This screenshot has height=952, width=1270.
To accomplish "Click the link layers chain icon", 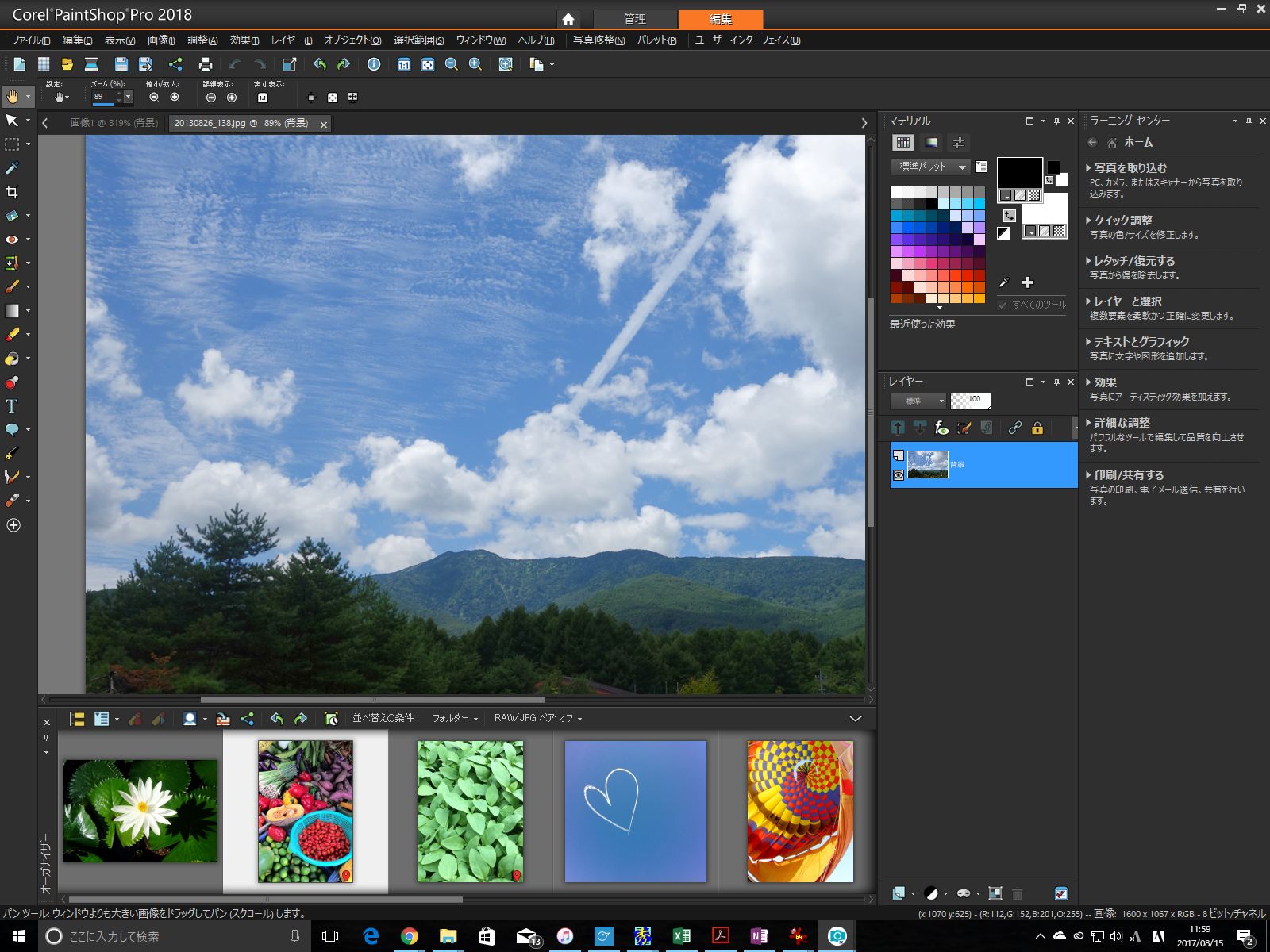I will pos(1014,428).
